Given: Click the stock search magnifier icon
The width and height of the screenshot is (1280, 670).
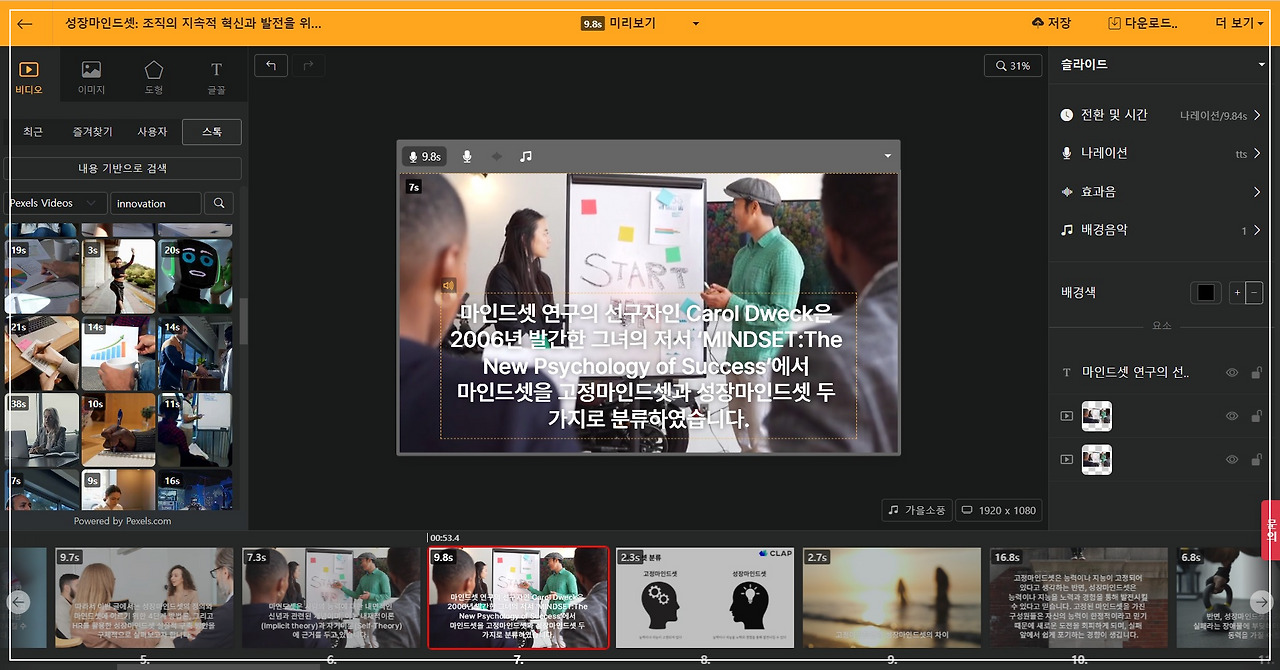Looking at the screenshot, I should (x=219, y=203).
